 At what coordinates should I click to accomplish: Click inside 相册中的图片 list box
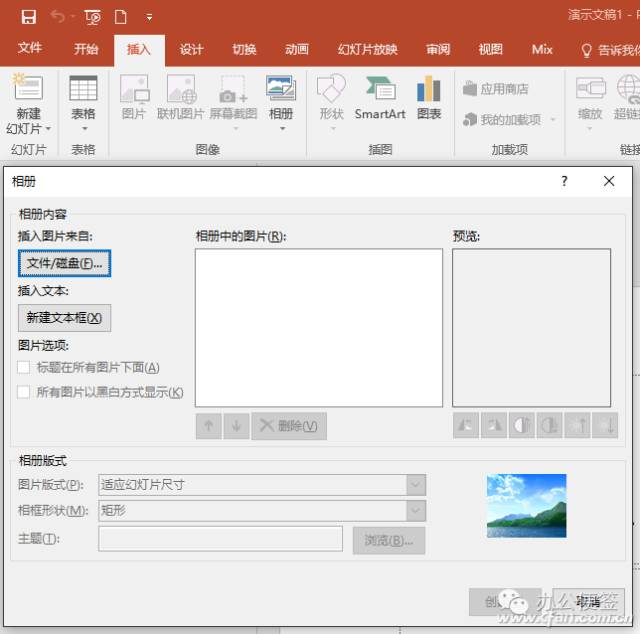[319, 328]
